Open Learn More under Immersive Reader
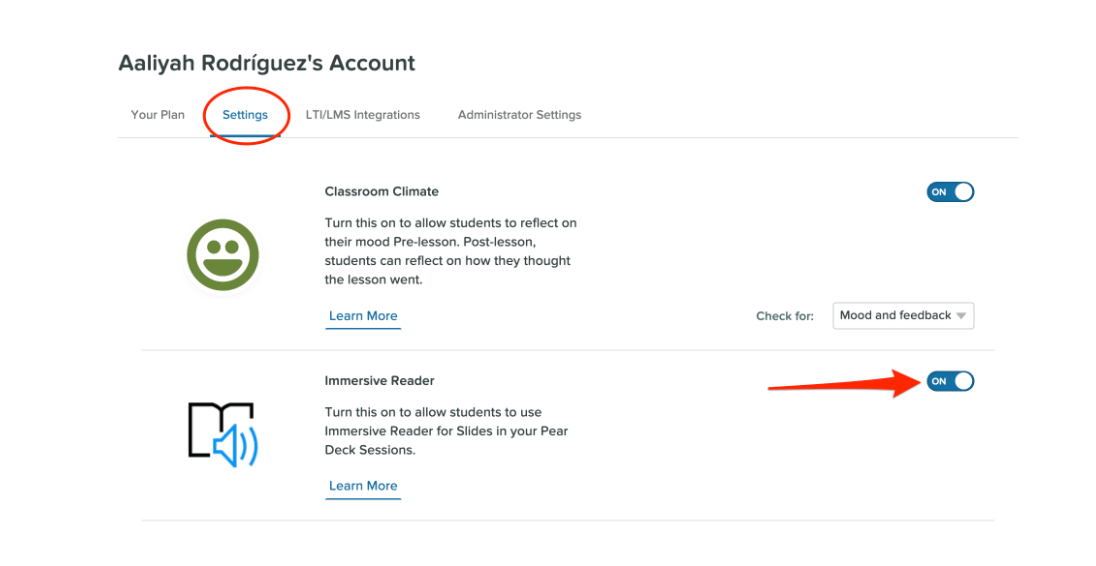 (x=363, y=486)
